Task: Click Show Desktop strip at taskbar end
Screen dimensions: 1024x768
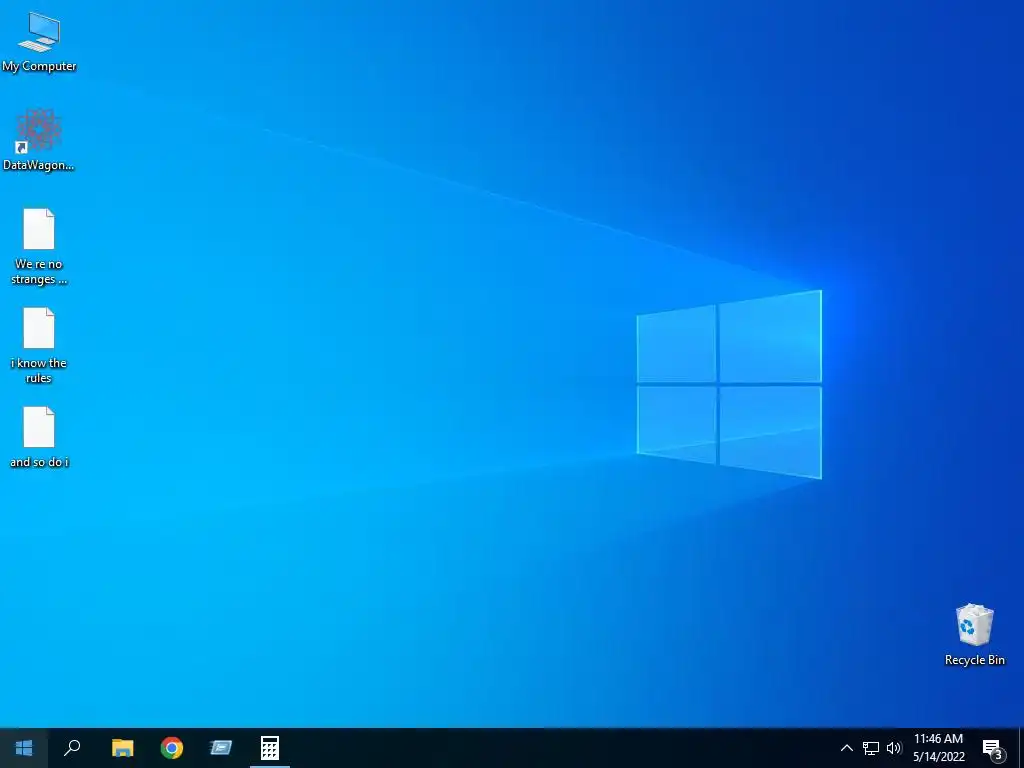Action: 1021,748
